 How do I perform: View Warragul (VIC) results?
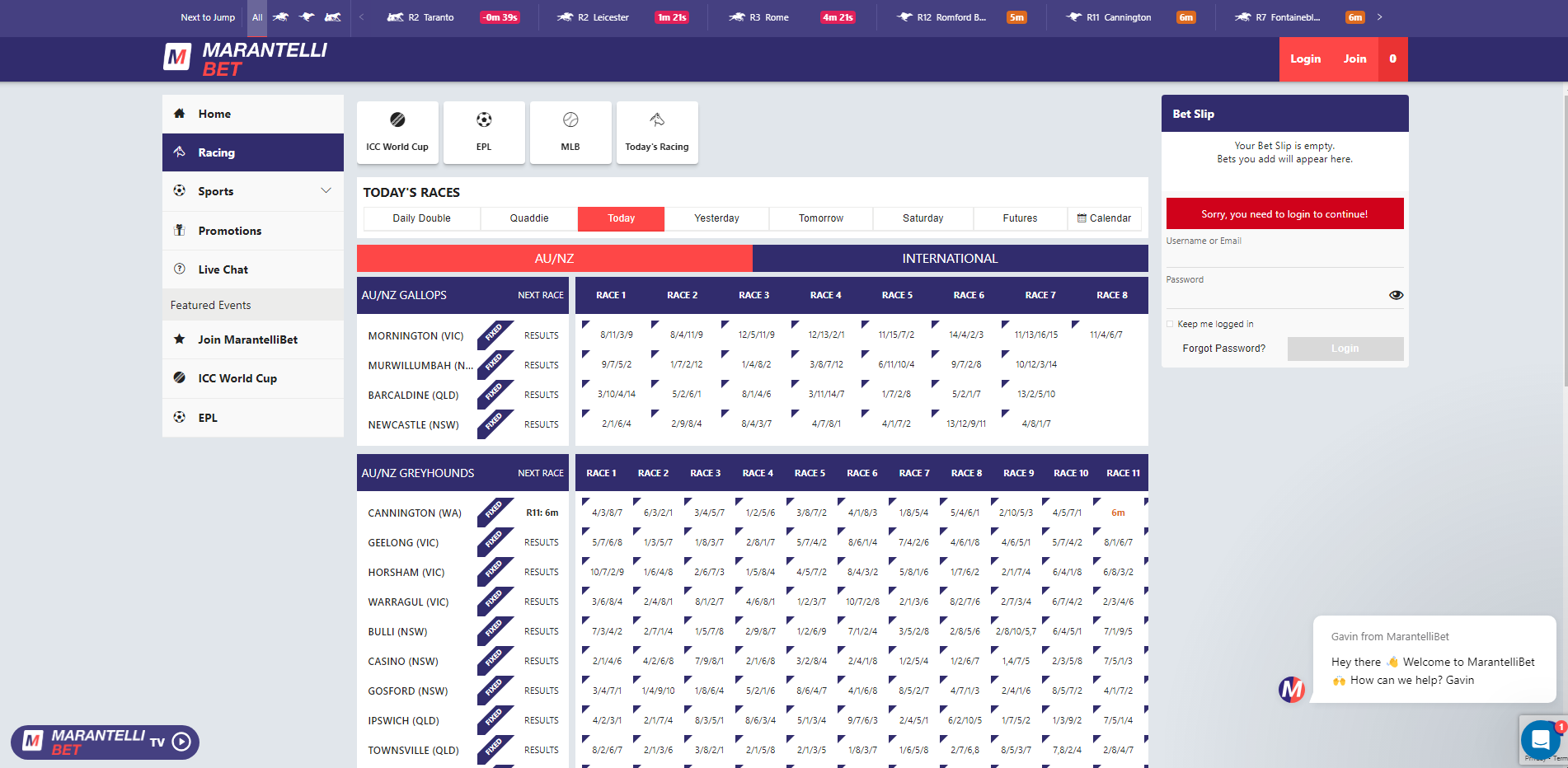(541, 602)
